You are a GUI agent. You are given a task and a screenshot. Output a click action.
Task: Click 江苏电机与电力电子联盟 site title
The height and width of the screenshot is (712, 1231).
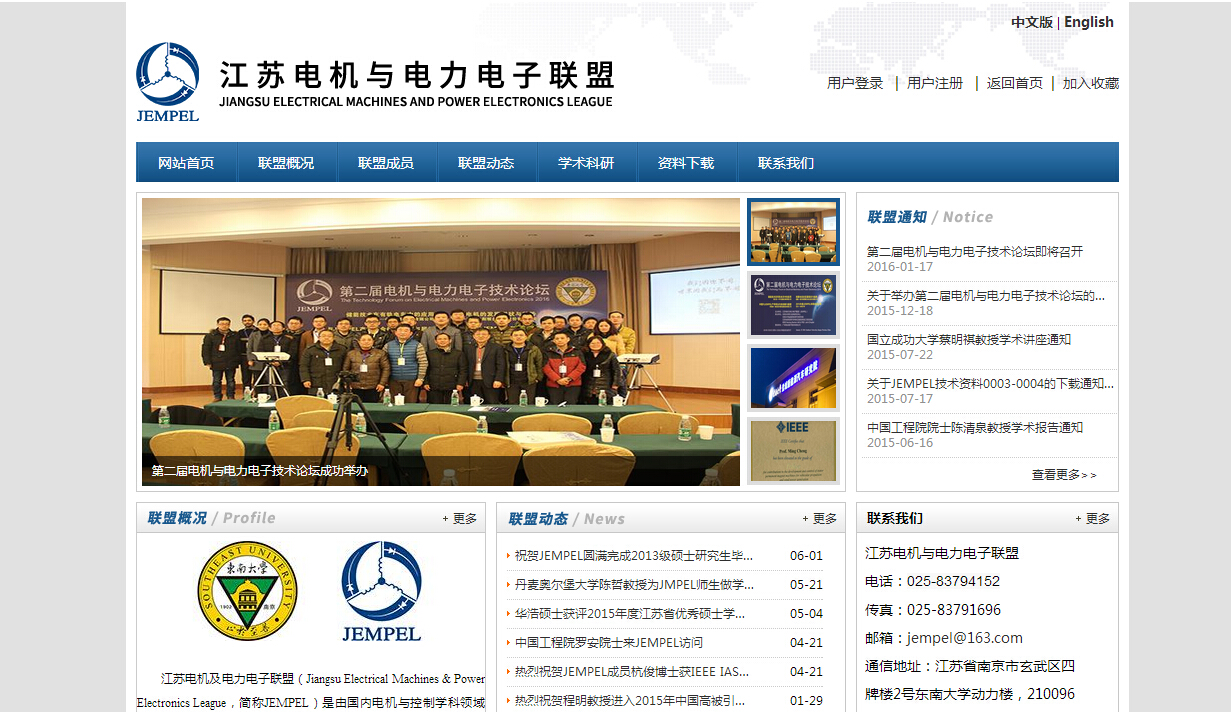tap(417, 75)
